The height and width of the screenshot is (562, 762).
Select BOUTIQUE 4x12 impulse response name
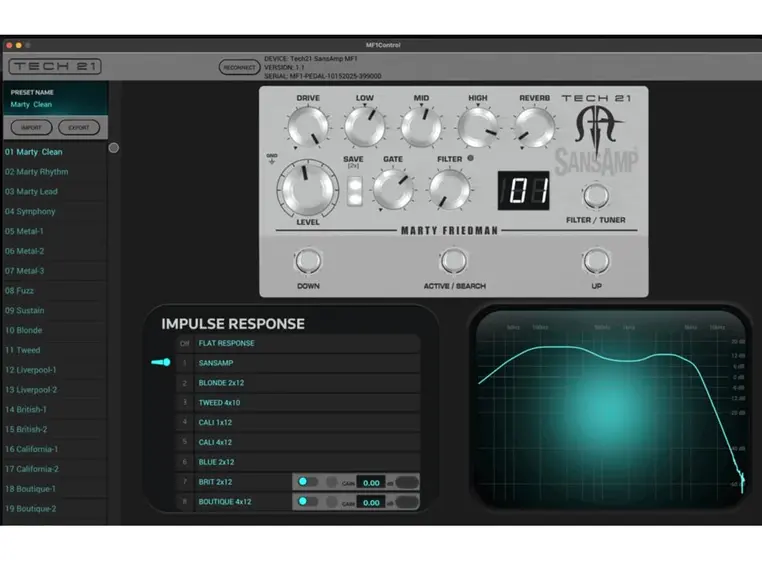coord(225,502)
